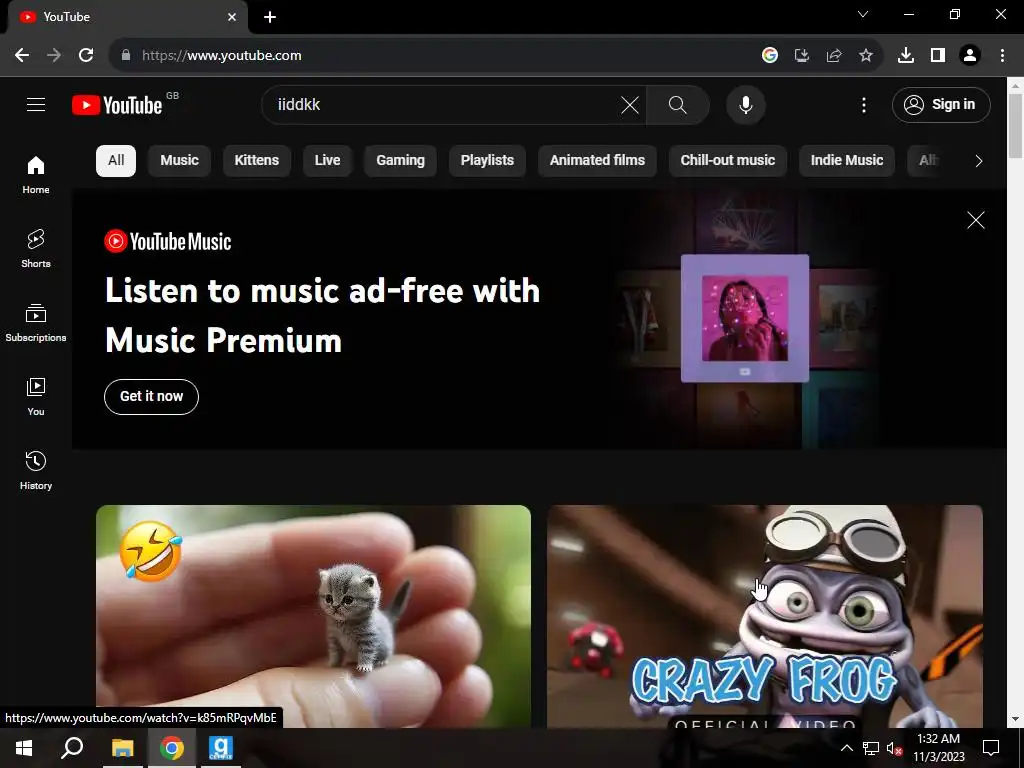Toggle the Chrome side panel
1024x768 pixels.
click(938, 56)
